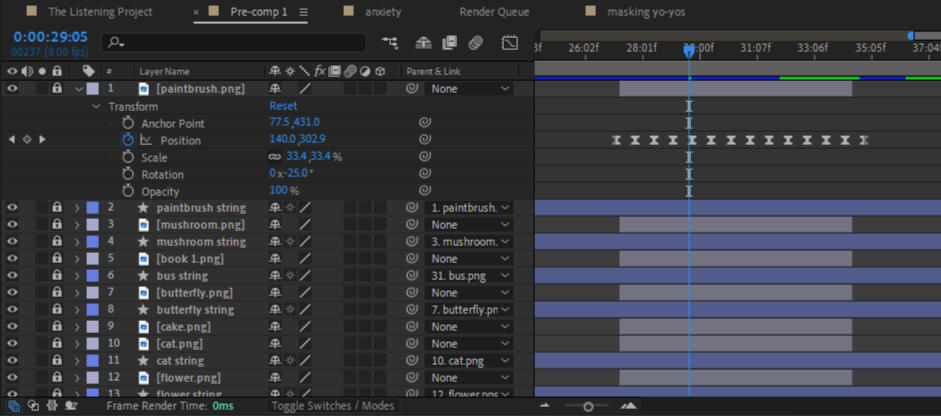Open the composition mini-flowchart icon

(389, 43)
